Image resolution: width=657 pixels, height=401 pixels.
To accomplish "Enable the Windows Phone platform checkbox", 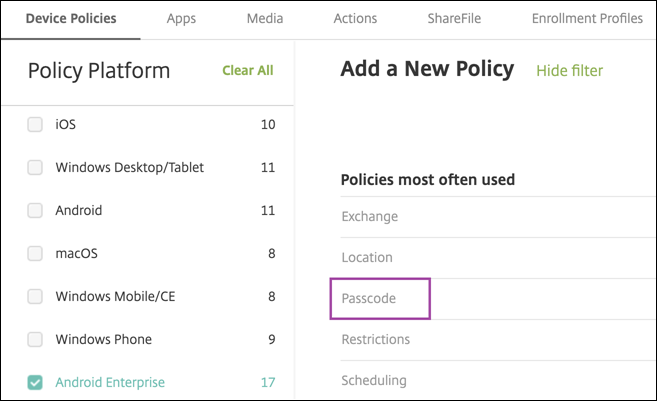I will click(35, 340).
